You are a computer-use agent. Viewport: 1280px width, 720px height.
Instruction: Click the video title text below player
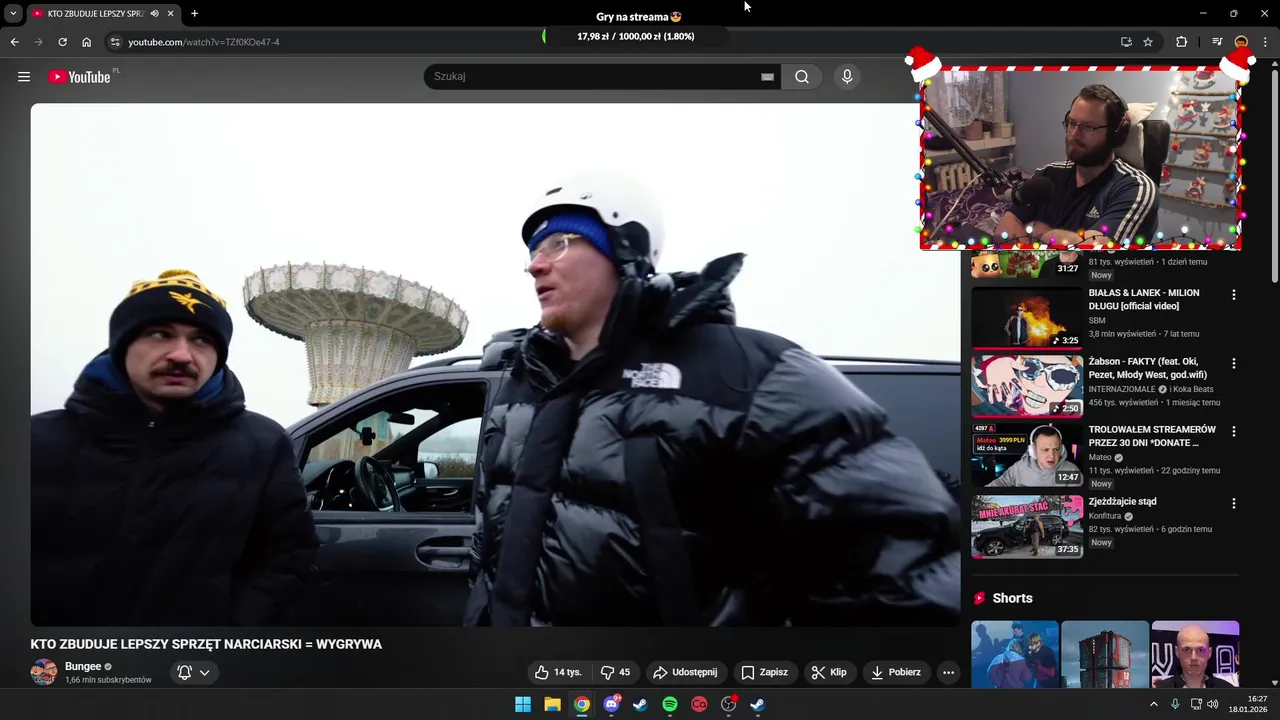[206, 644]
